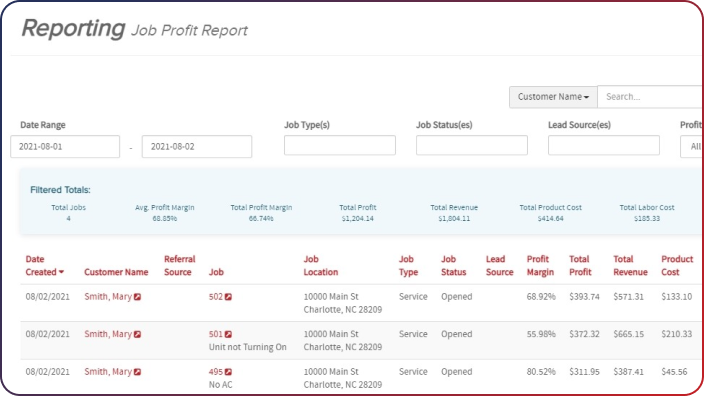Open the Lead Source(es) filter box
This screenshot has height=396, width=704.
604,145
